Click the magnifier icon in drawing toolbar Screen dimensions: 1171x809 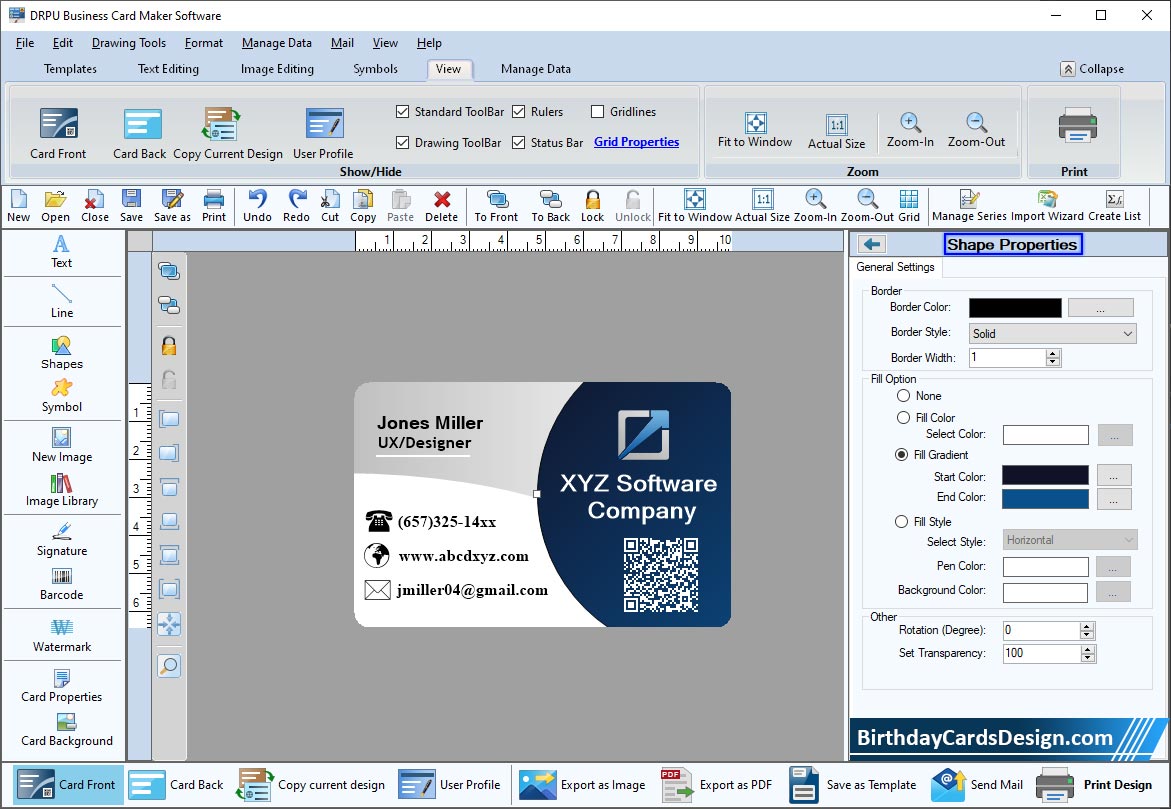click(x=170, y=665)
